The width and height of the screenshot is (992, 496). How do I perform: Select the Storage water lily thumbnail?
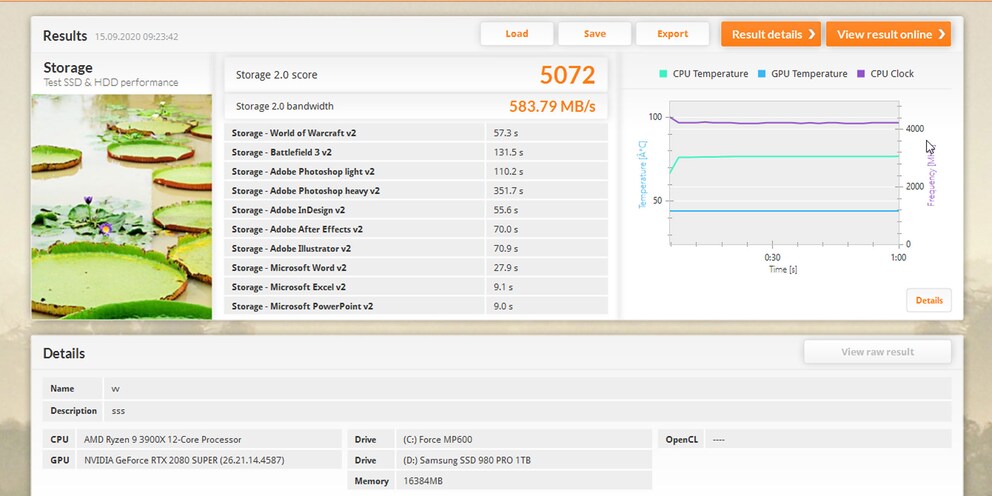[x=122, y=205]
